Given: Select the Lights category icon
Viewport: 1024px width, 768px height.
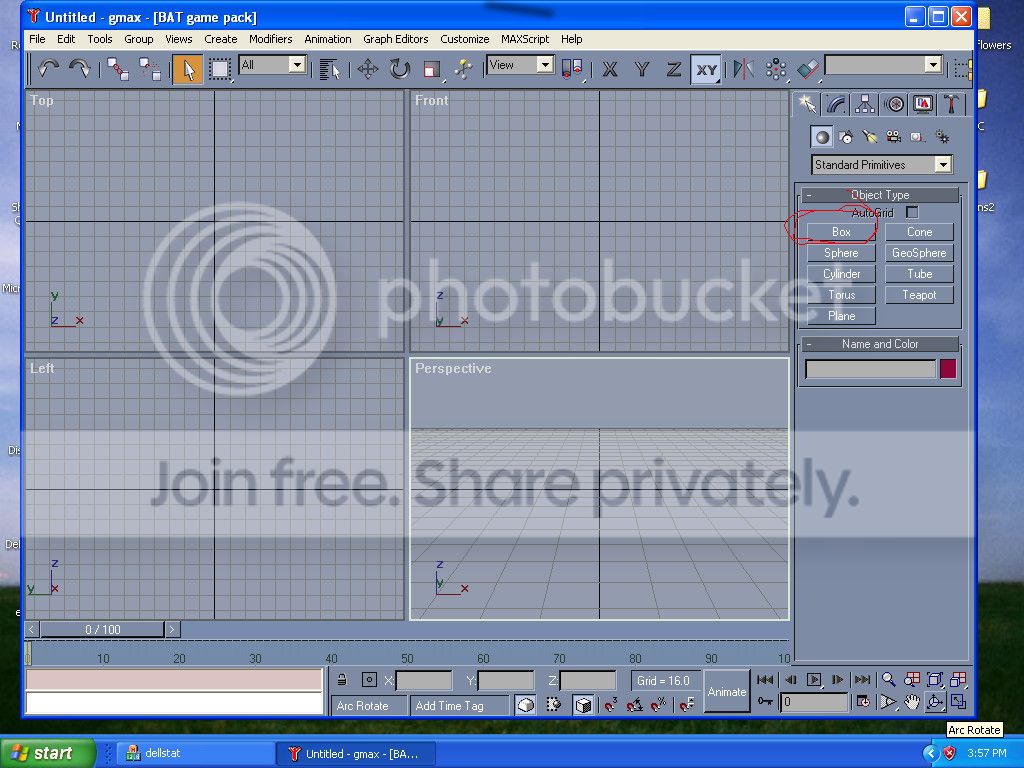Looking at the screenshot, I should 869,136.
